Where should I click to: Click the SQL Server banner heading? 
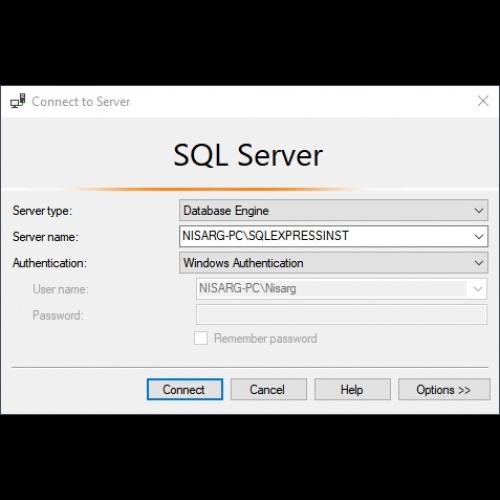(x=248, y=155)
